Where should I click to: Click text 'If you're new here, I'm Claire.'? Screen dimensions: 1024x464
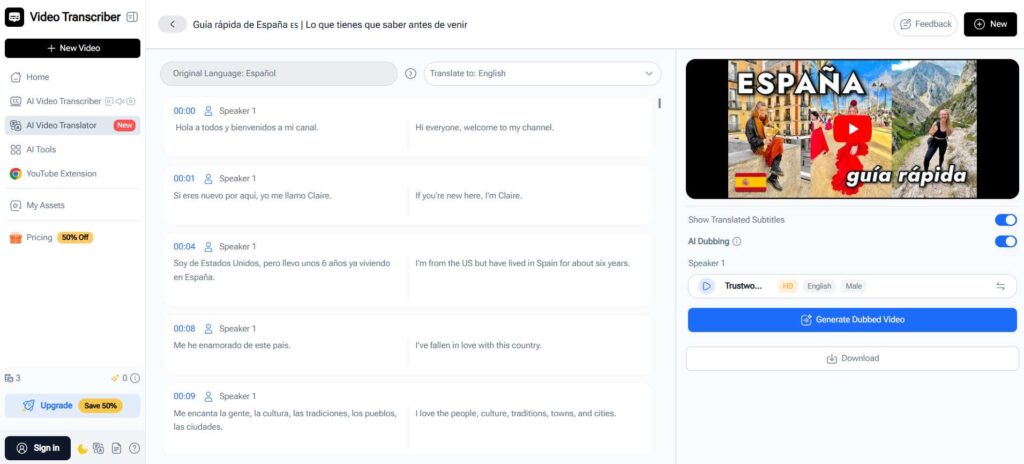(x=469, y=195)
